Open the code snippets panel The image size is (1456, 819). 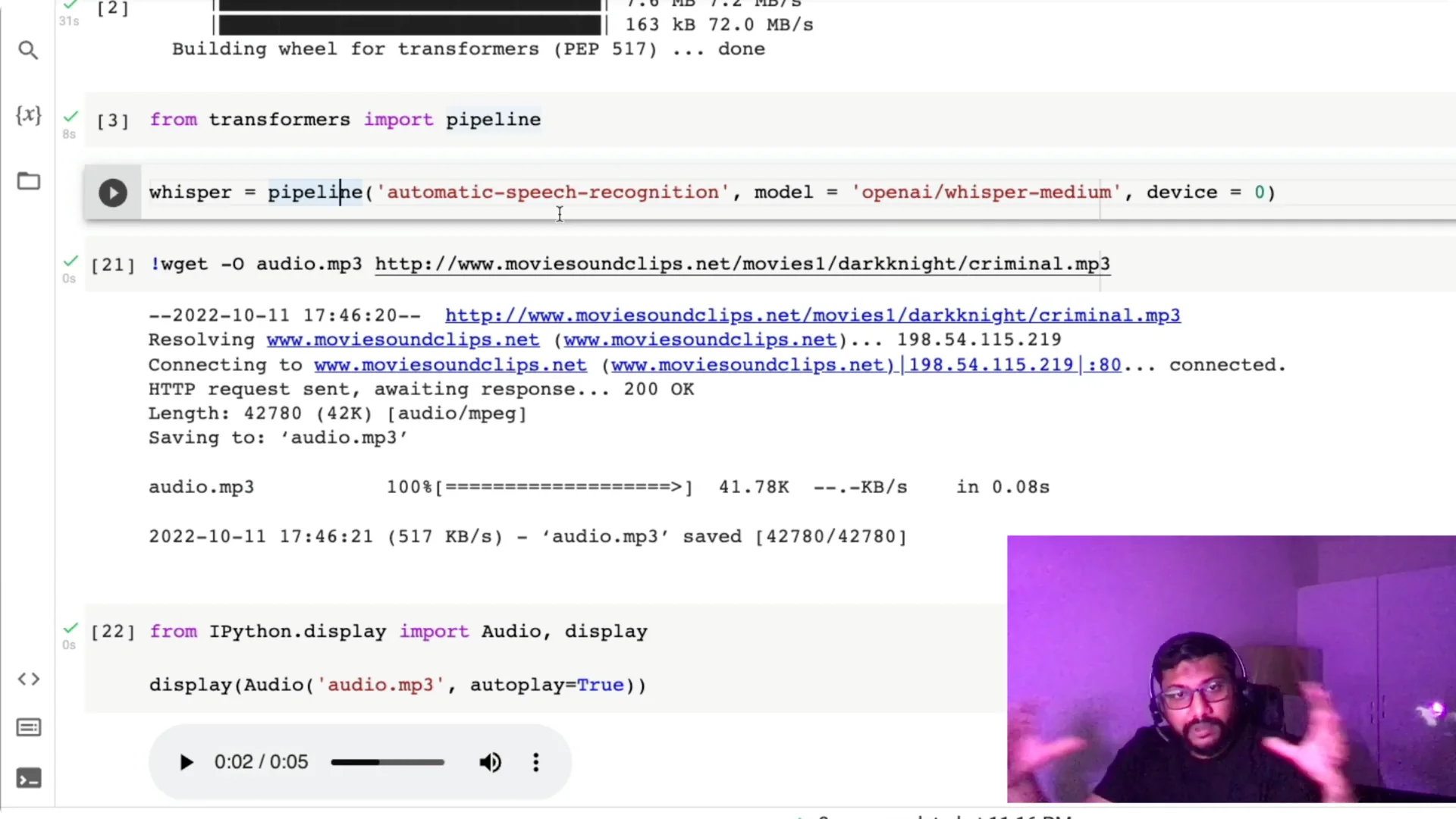[x=28, y=679]
